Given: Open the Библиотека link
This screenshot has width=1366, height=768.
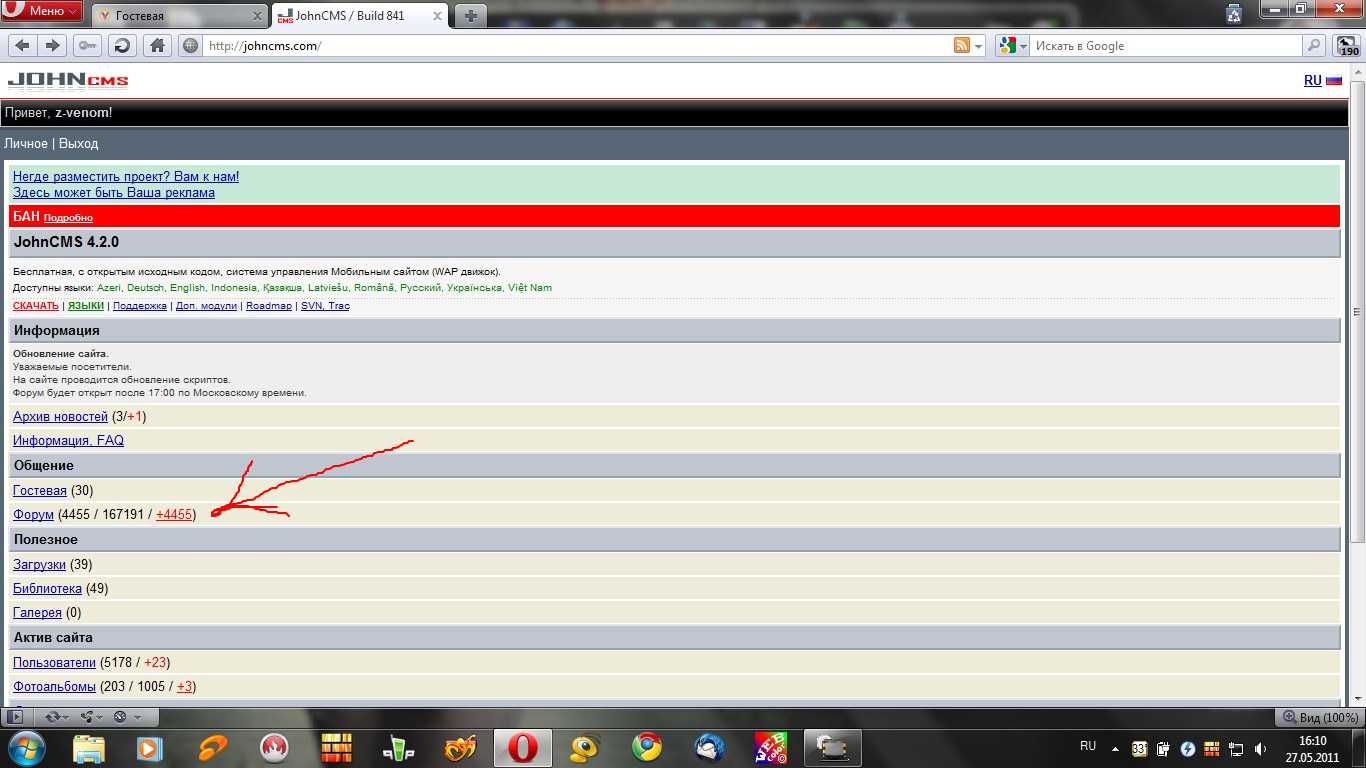Looking at the screenshot, I should pos(47,588).
